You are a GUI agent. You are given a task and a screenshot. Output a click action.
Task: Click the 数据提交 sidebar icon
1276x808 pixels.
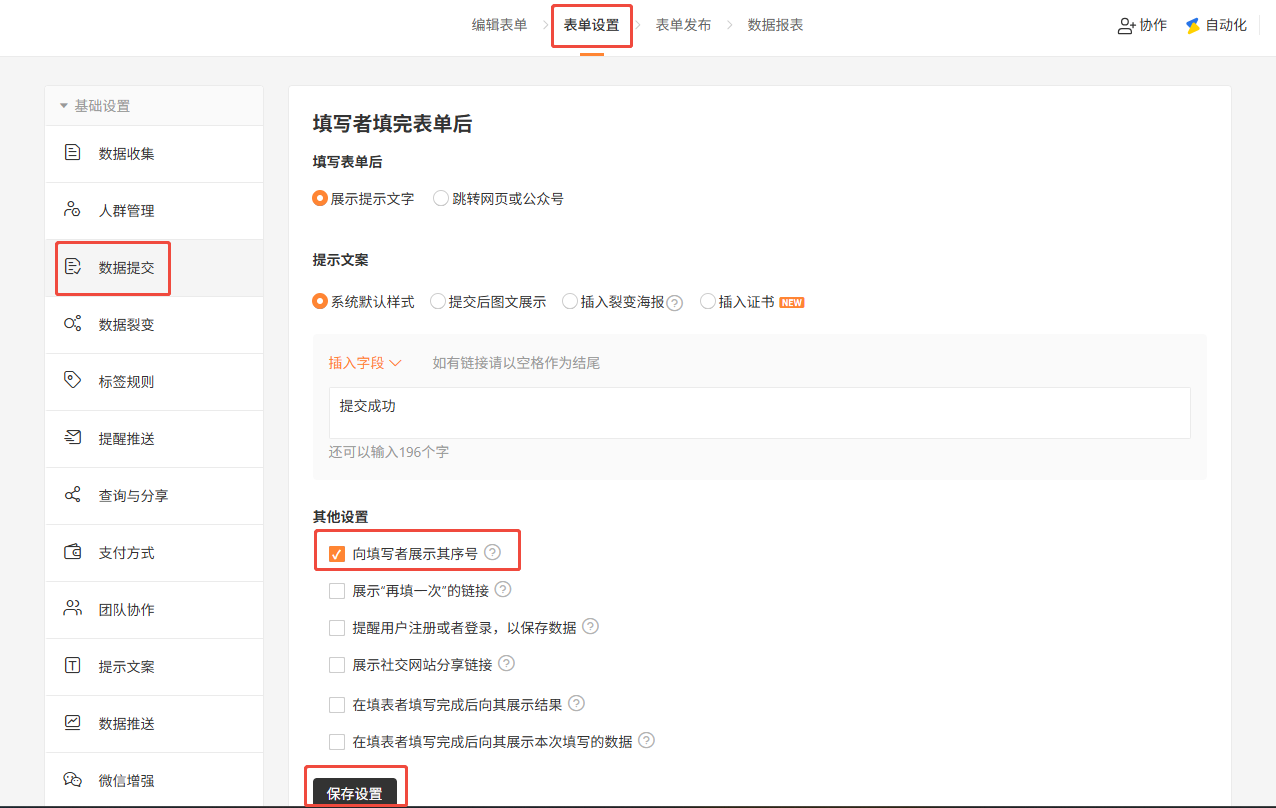[72, 267]
